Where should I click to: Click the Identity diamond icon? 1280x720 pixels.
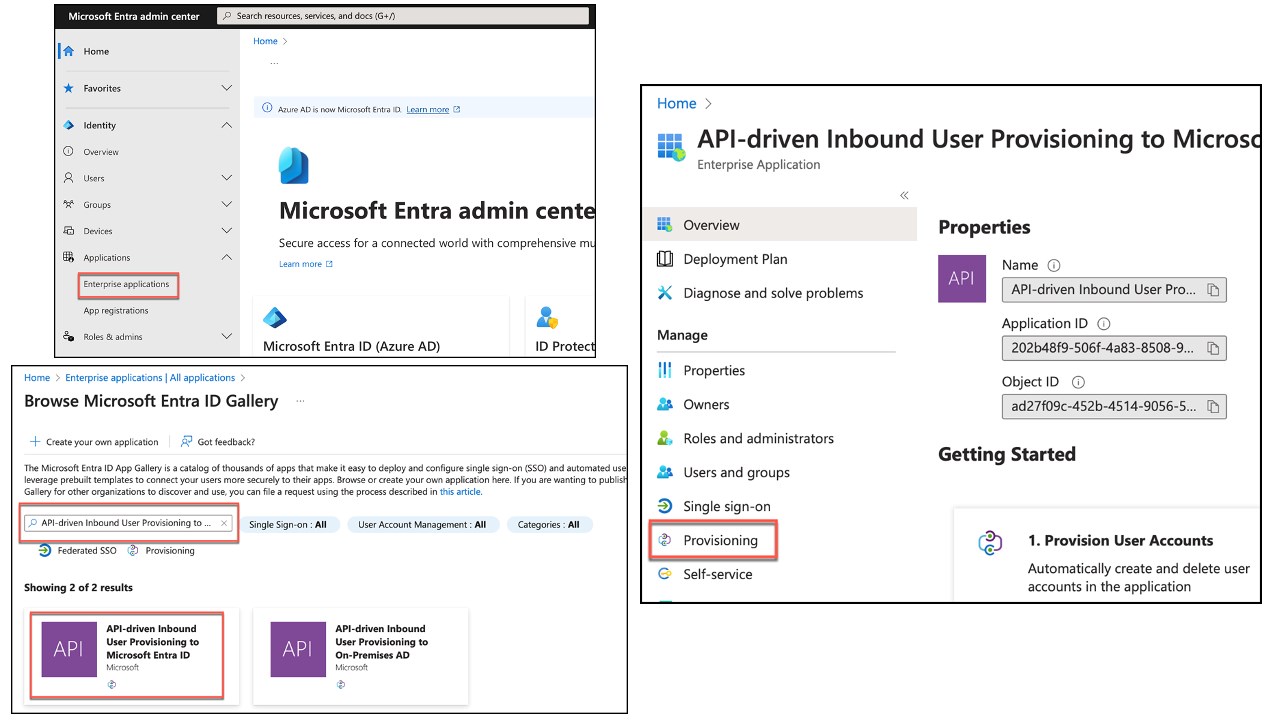tap(68, 125)
